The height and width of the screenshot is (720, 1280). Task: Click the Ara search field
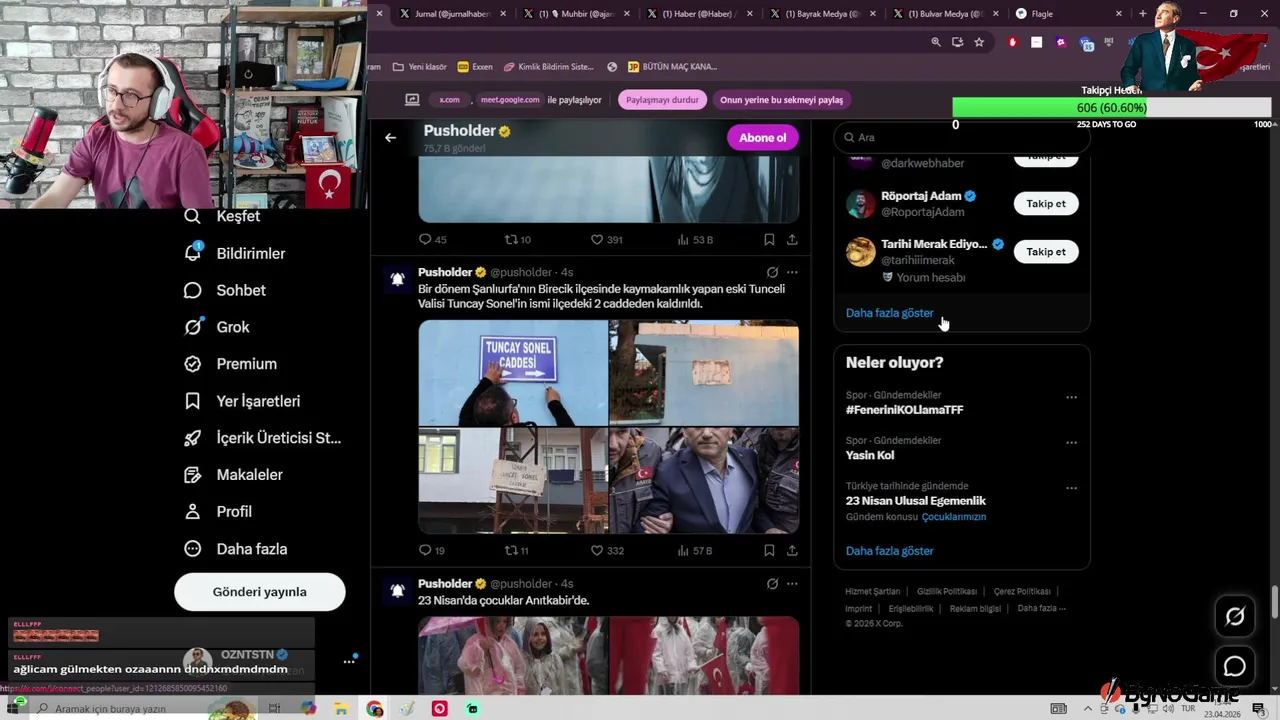click(x=962, y=137)
